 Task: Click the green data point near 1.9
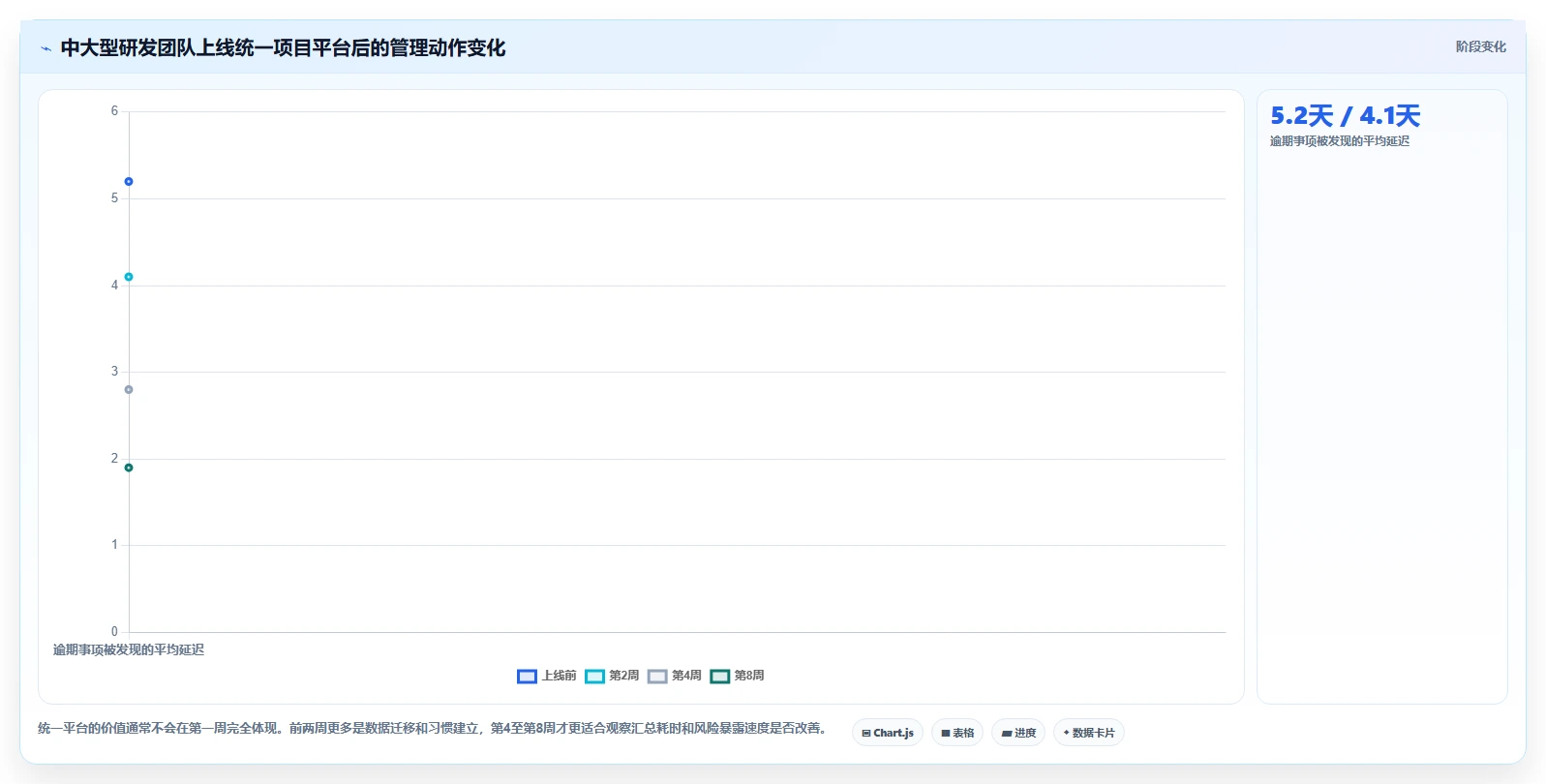click(x=129, y=467)
